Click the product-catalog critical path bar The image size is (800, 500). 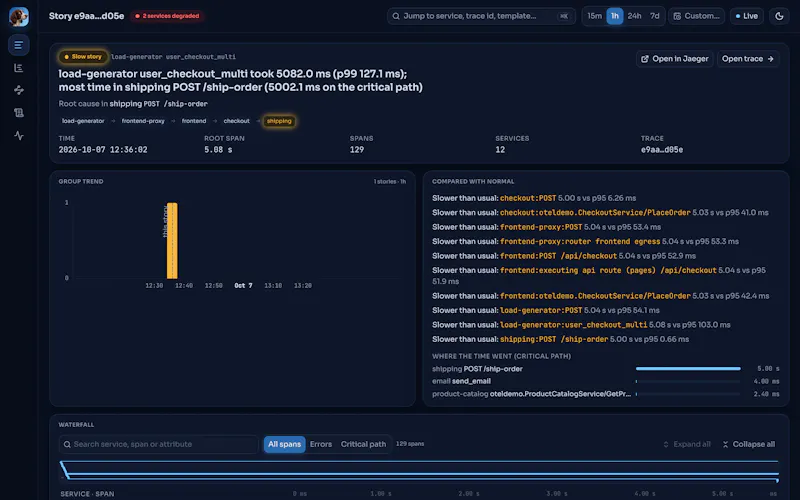(688, 394)
